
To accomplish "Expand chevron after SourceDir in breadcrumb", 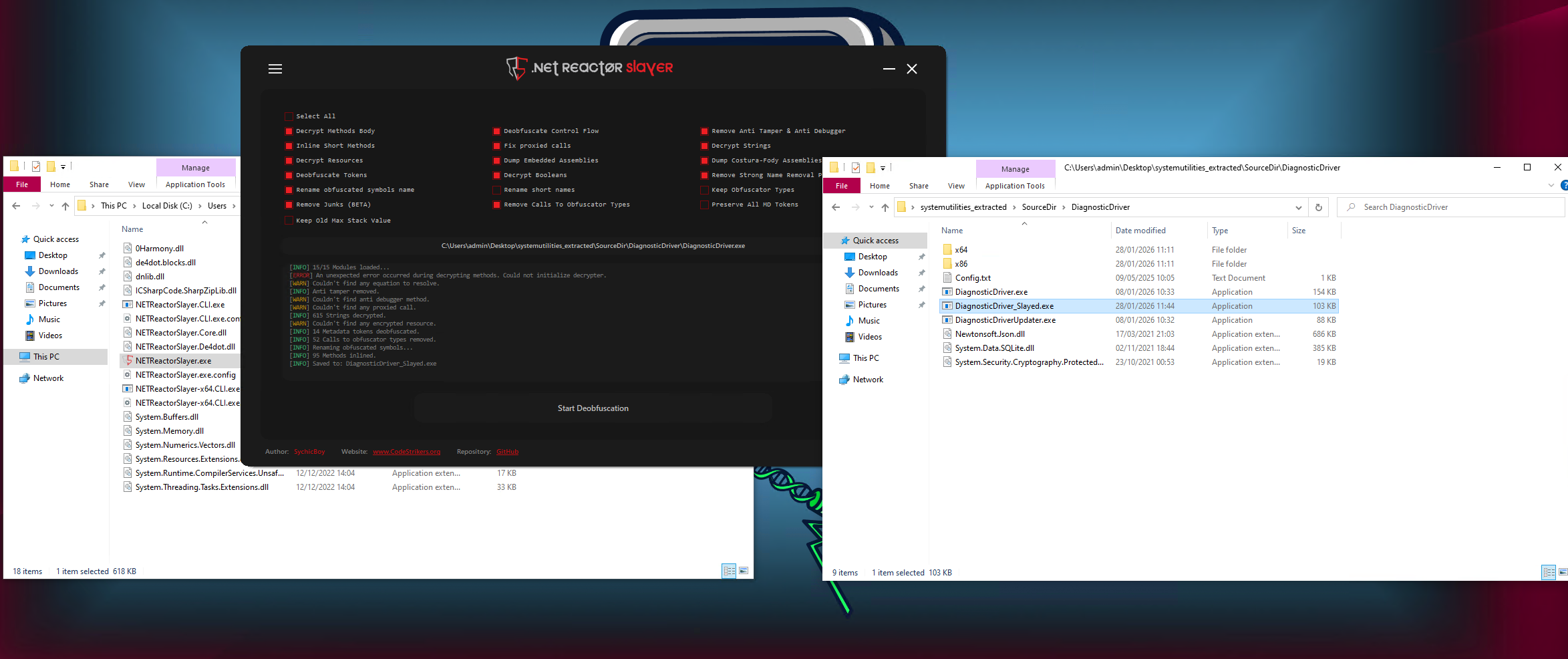I will point(1064,207).
